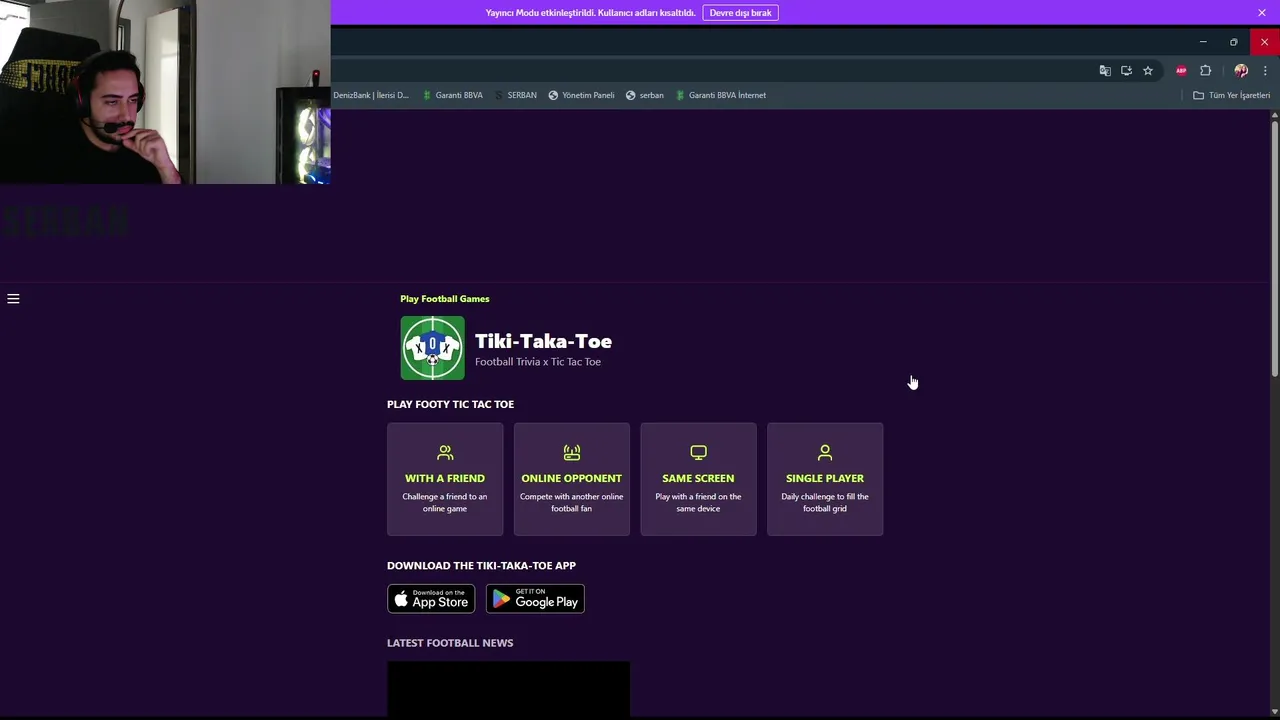This screenshot has height=720, width=1280.
Task: Minimize the browser window
Action: 1203,42
